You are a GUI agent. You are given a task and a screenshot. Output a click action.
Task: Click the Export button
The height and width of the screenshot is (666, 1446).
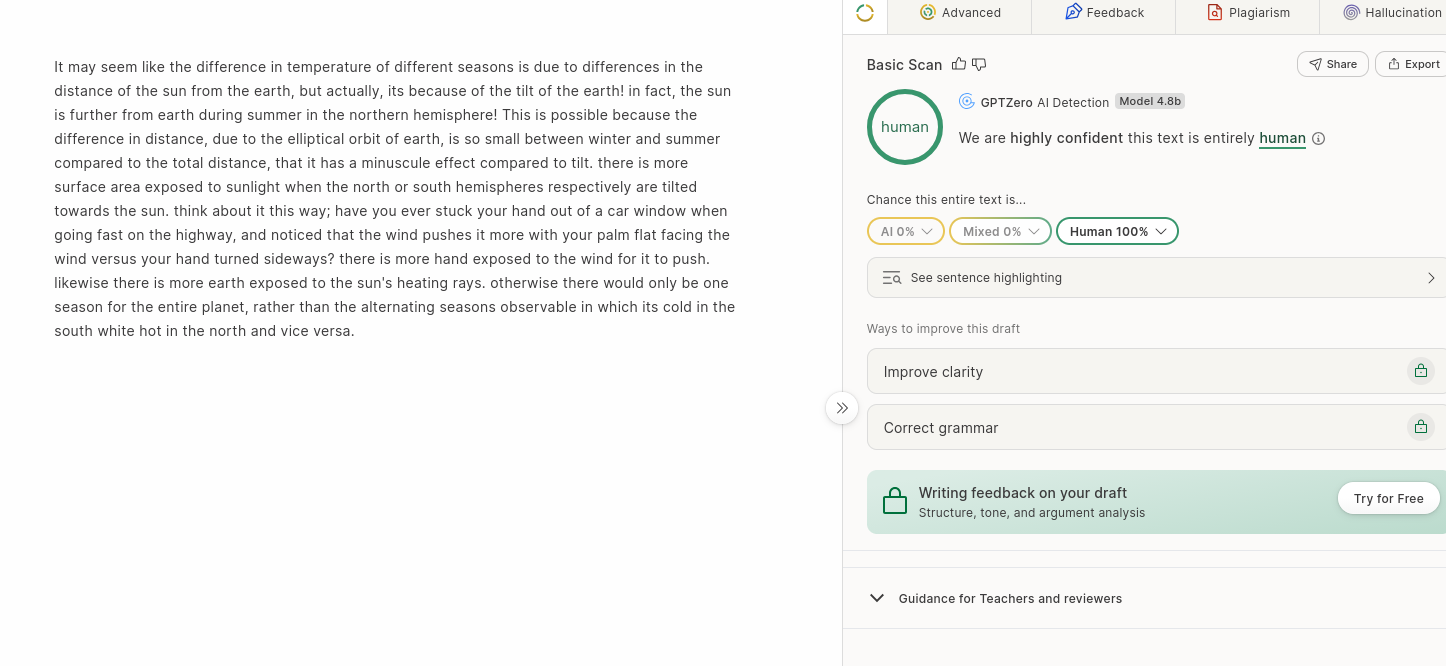(1412, 64)
